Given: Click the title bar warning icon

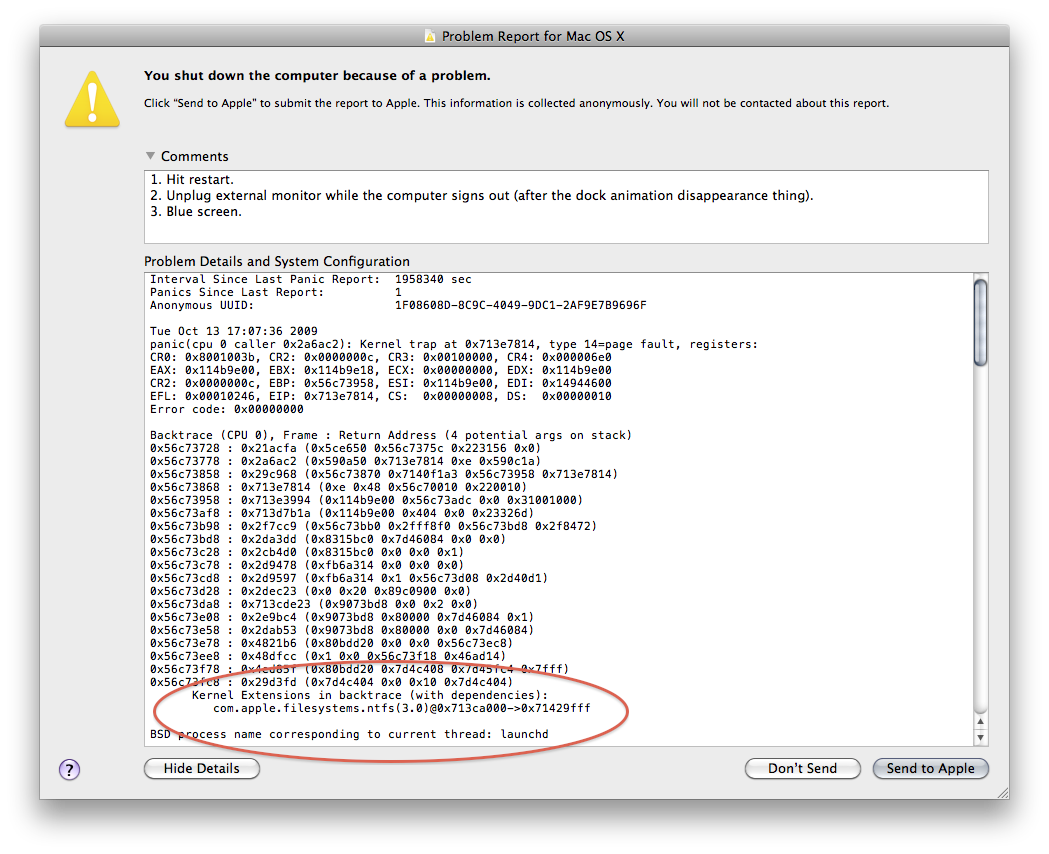Looking at the screenshot, I should point(430,36).
